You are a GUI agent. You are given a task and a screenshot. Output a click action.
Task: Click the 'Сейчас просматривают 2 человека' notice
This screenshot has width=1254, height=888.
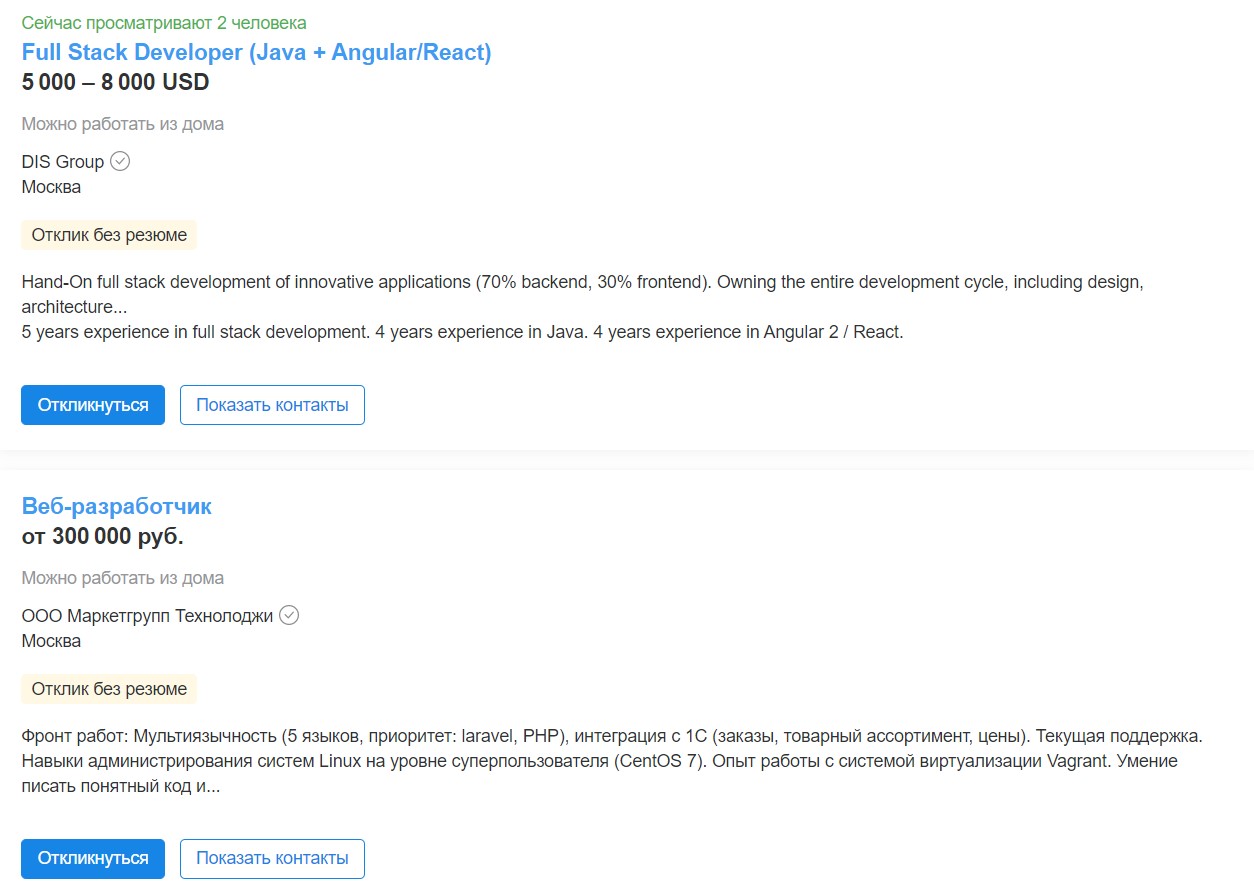(x=164, y=22)
